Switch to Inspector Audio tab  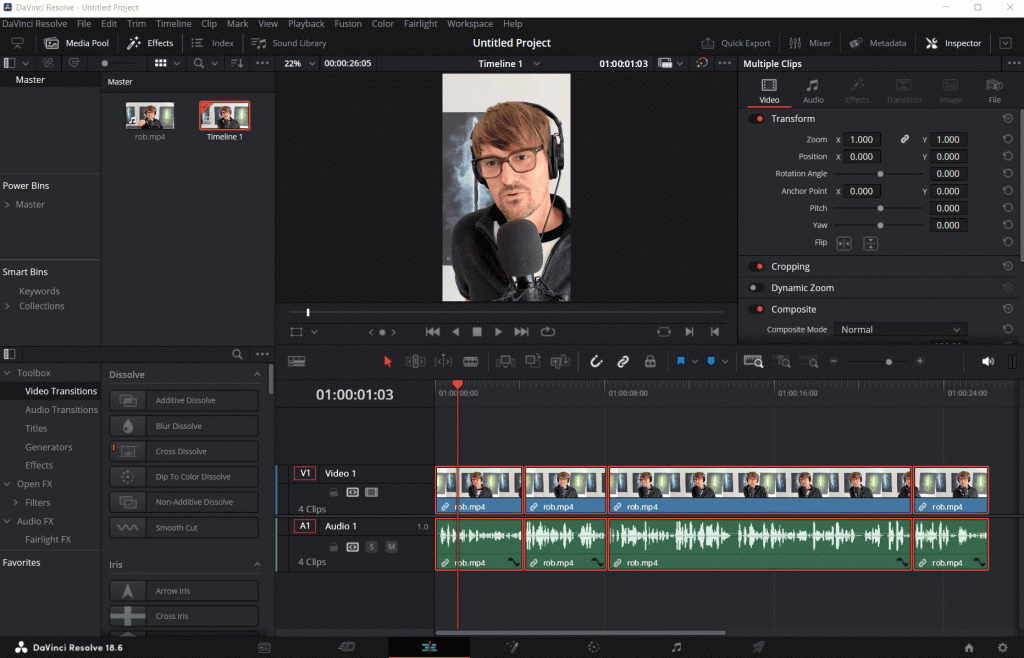point(812,91)
